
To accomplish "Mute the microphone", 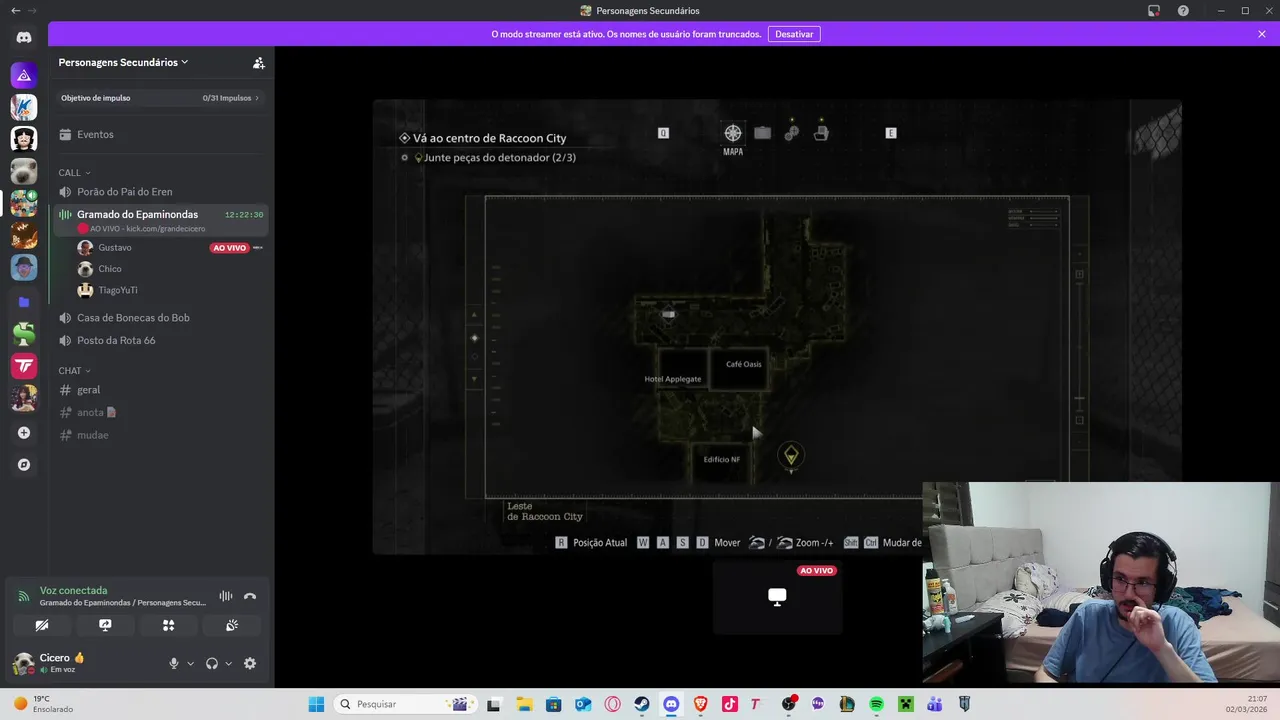I will [x=174, y=663].
